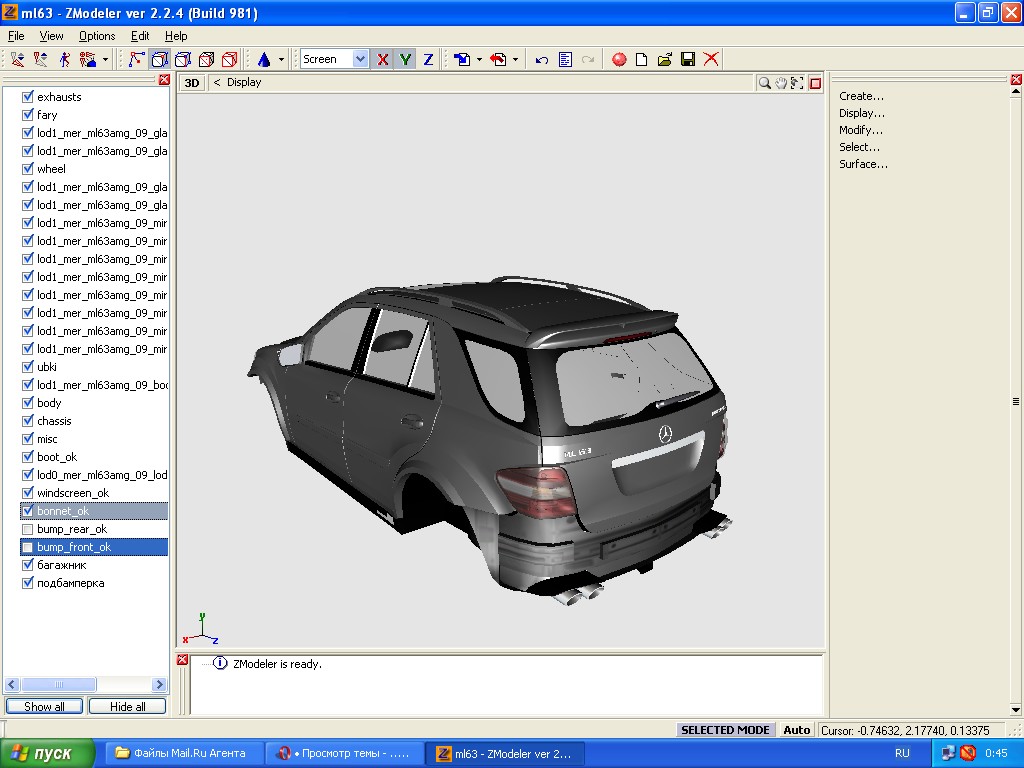Click the blue cone primitive icon
This screenshot has height=768, width=1024.
[x=264, y=59]
